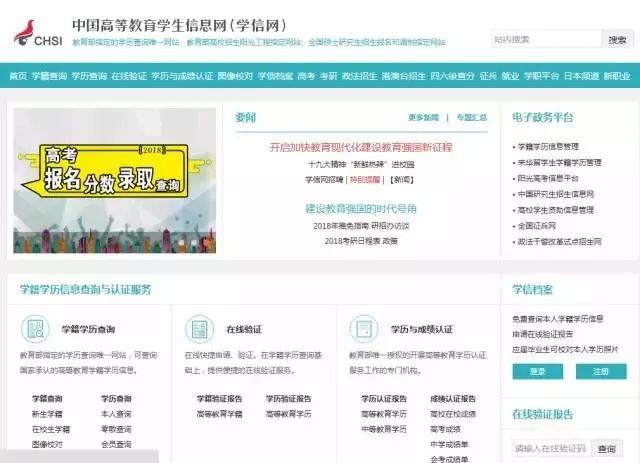Open headline 开启加快教育现代化建设教育强国新征程
Screen dimensions: 640x463
click(x=361, y=147)
